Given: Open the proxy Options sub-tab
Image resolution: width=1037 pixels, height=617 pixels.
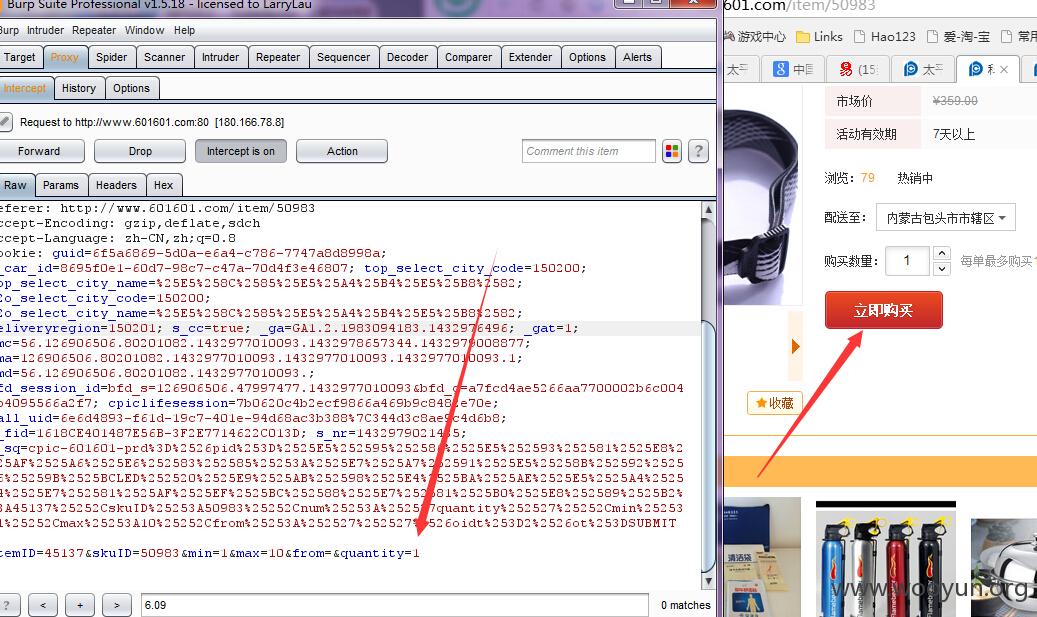Looking at the screenshot, I should 131,89.
